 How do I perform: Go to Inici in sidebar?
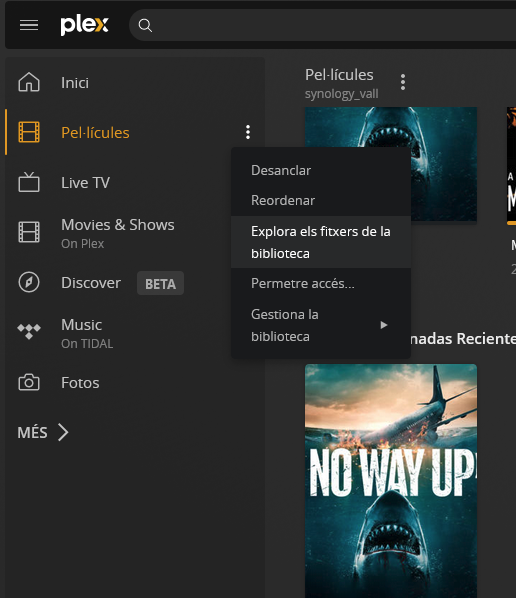[x=75, y=83]
